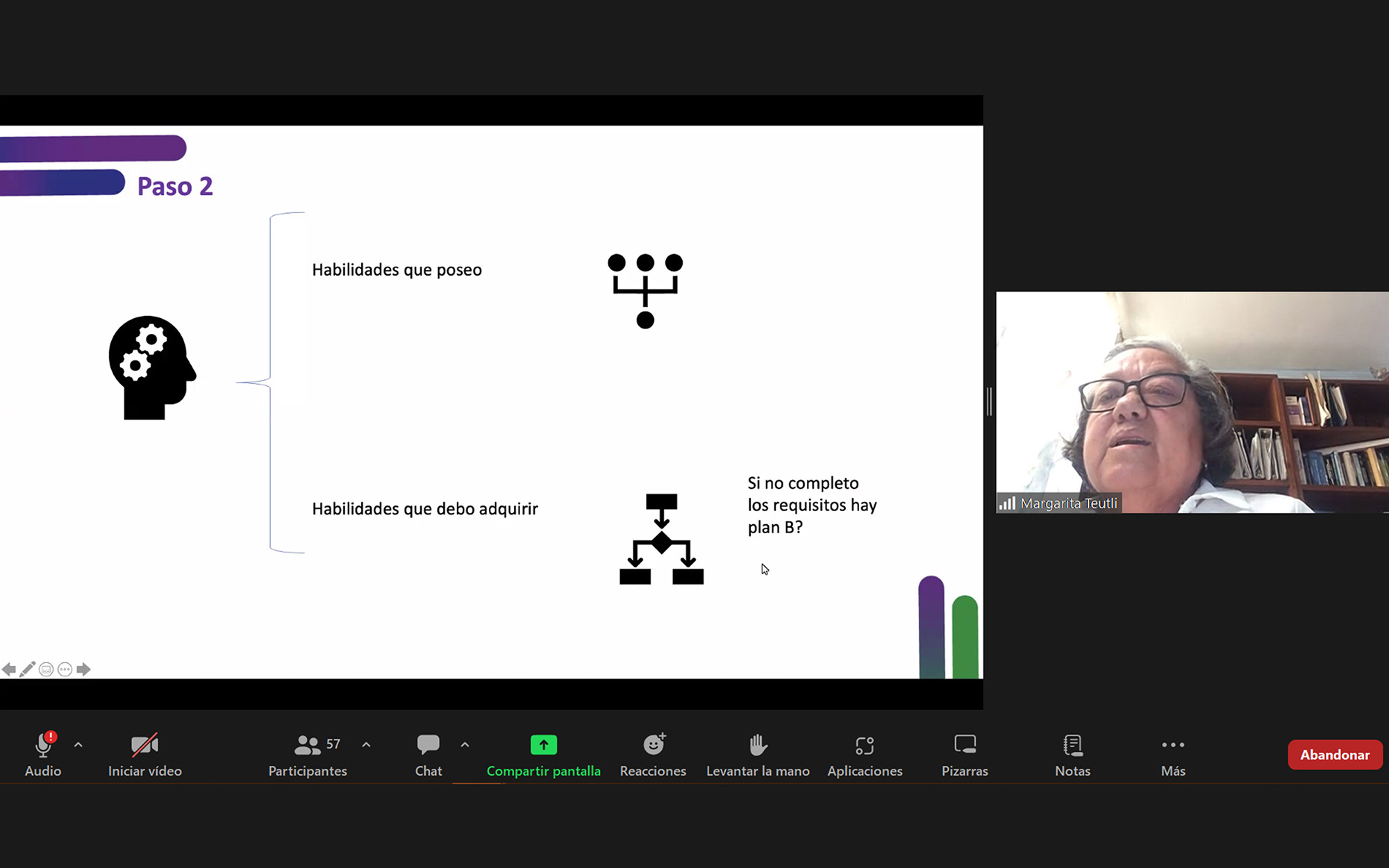The width and height of the screenshot is (1389, 868).
Task: Click the Más three-dots icon
Action: click(x=1172, y=745)
